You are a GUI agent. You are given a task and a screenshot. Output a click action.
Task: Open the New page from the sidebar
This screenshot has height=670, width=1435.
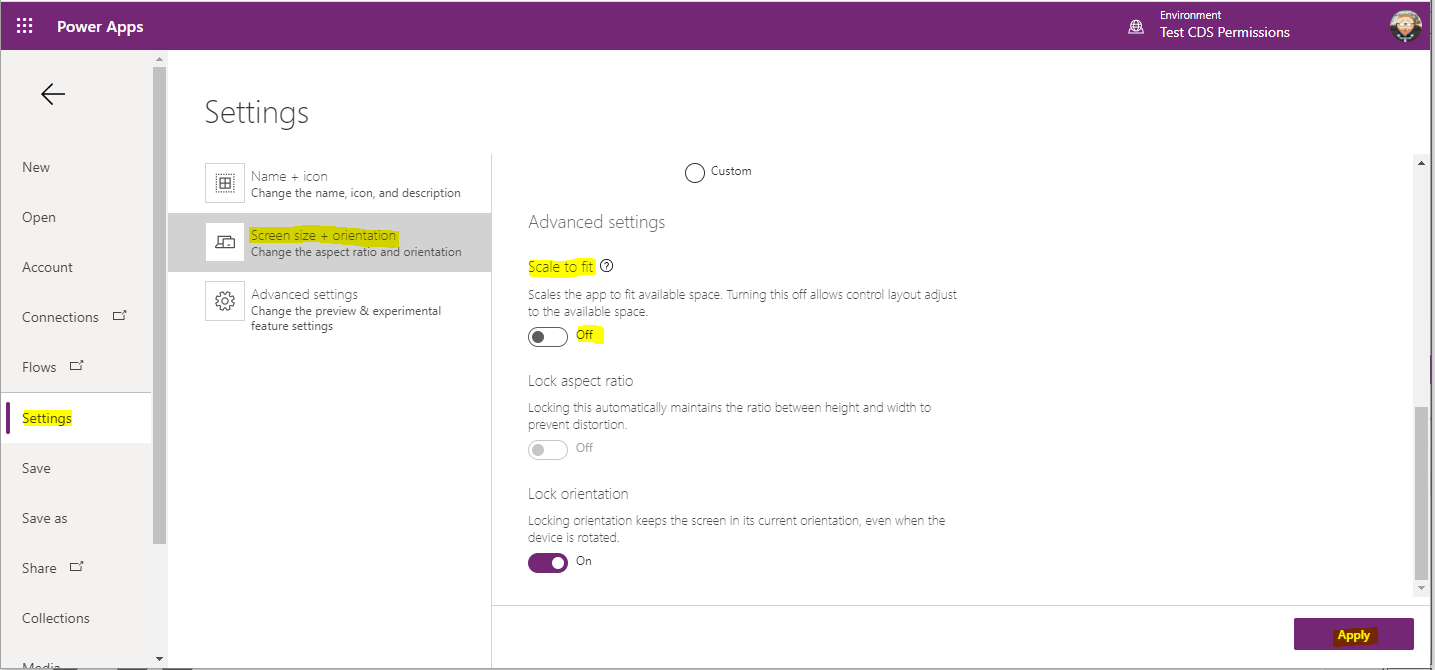(x=36, y=167)
